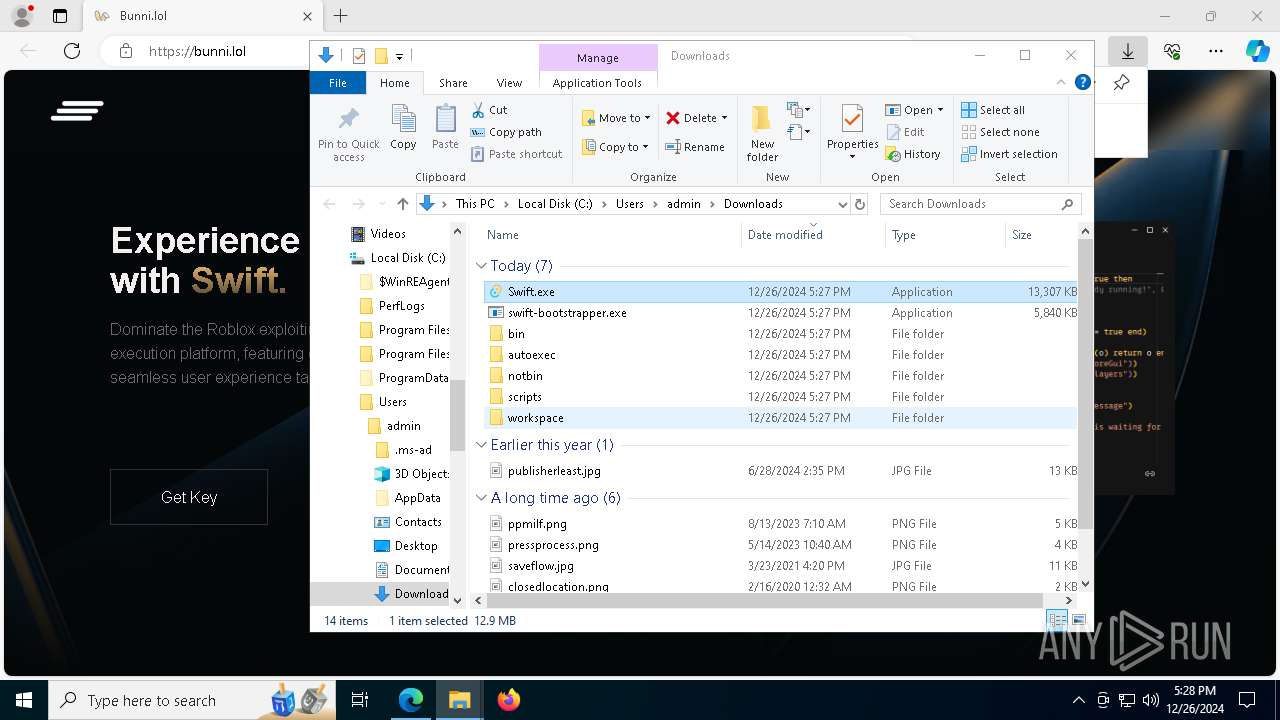Click the refresh address bar button
The height and width of the screenshot is (720, 1280).
pos(859,204)
